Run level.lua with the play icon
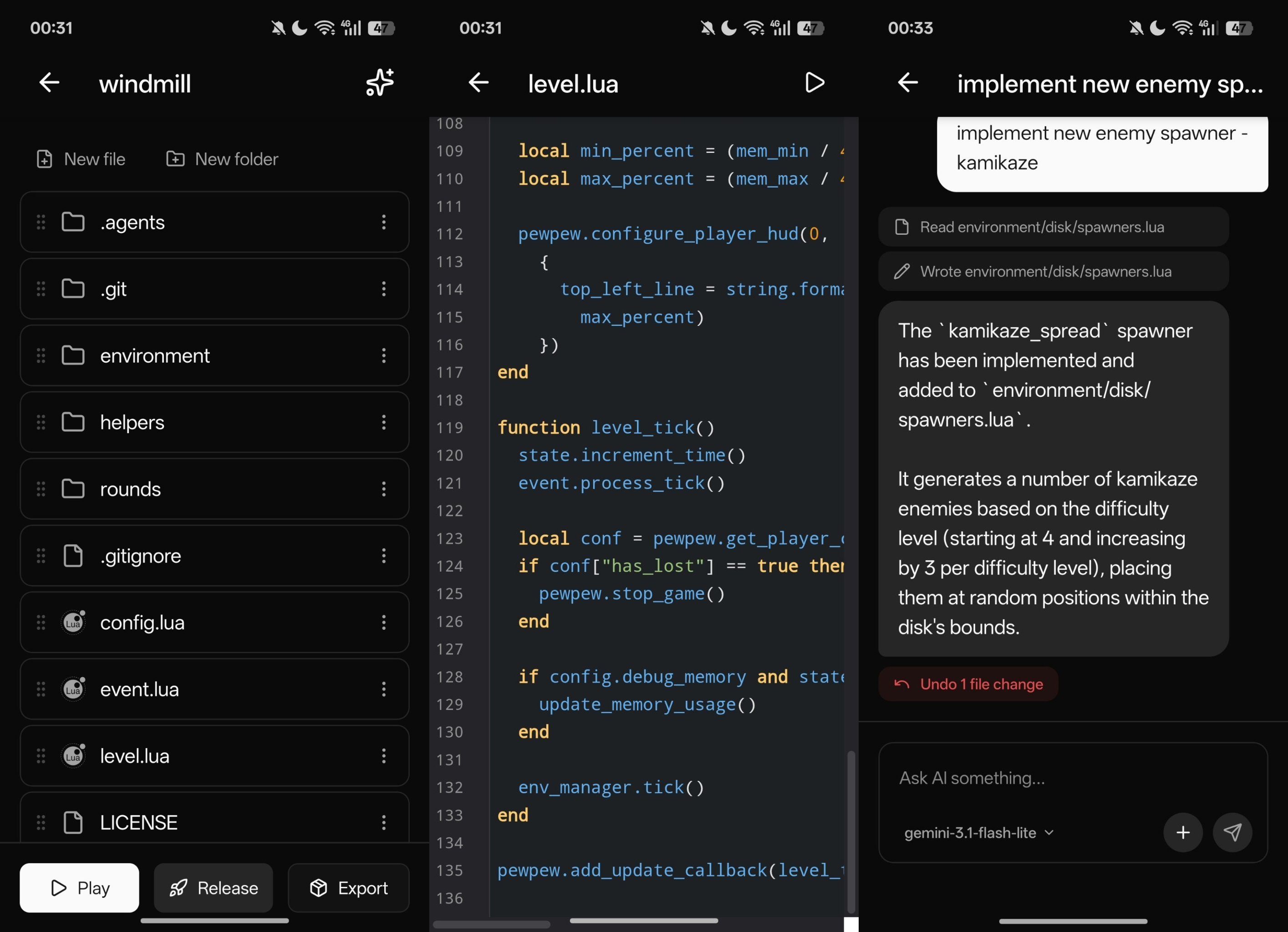Viewport: 1288px width, 932px height. point(815,83)
